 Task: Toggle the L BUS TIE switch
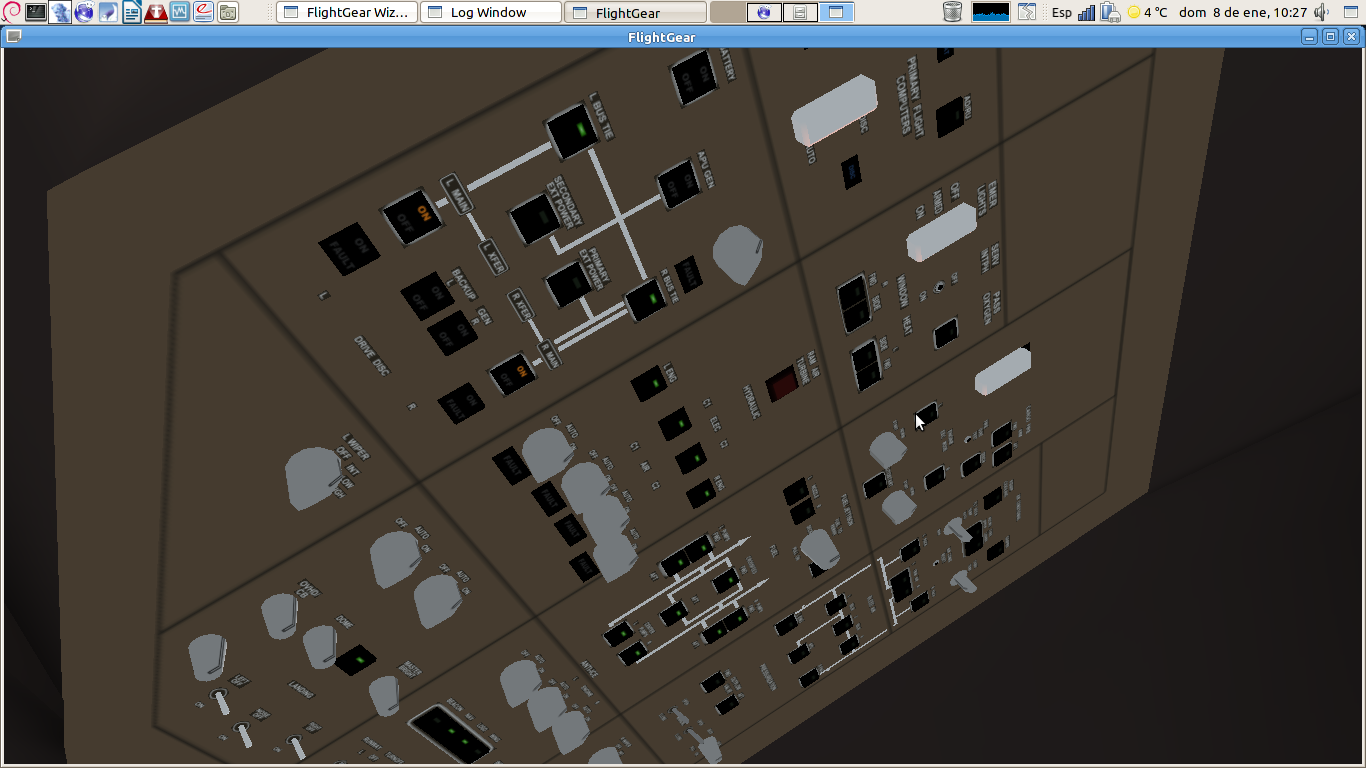[572, 131]
